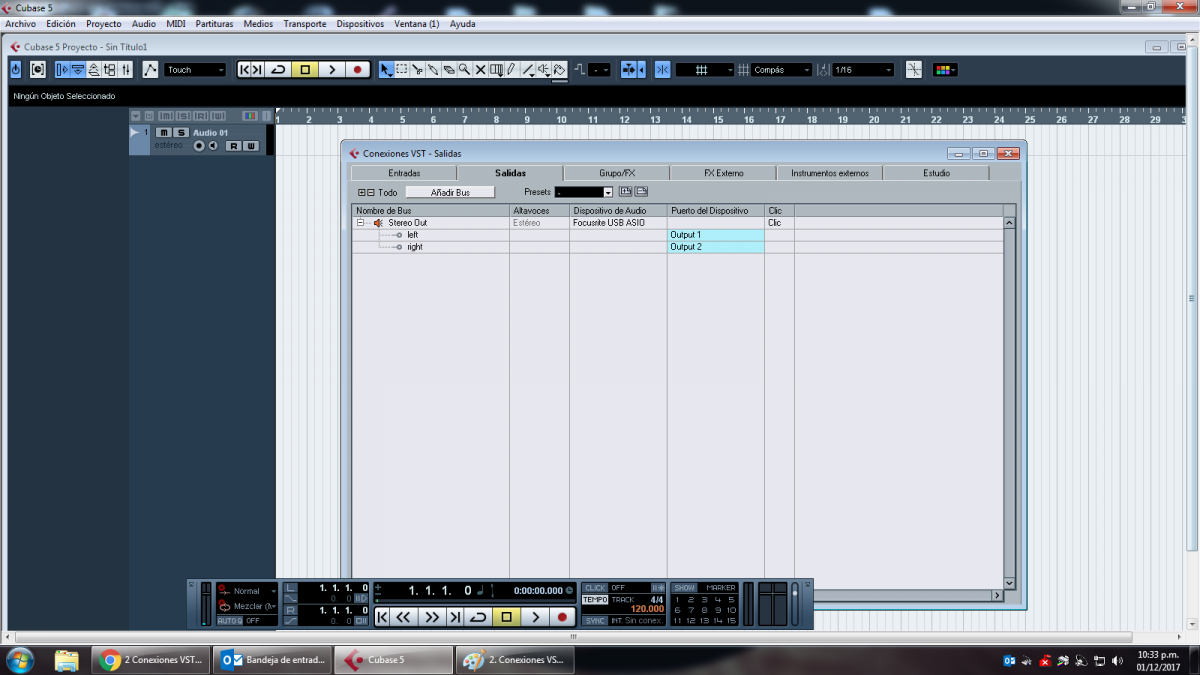Select the Mute X tool
This screenshot has height=675, width=1200.
tap(480, 69)
